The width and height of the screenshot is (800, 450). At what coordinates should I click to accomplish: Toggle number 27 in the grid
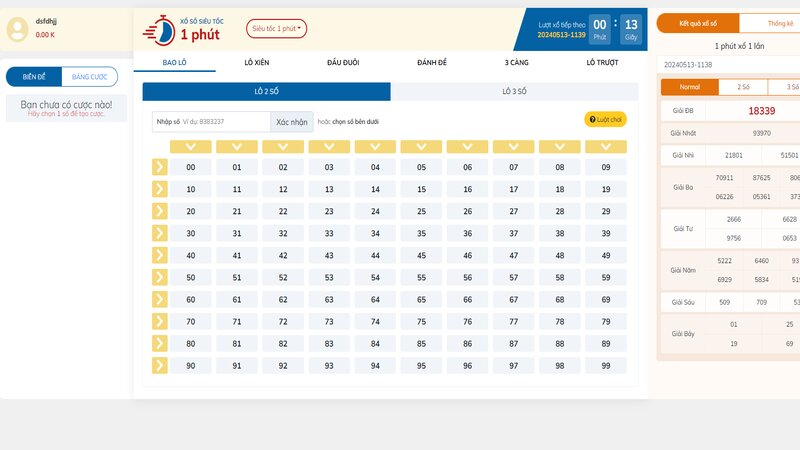click(x=513, y=211)
